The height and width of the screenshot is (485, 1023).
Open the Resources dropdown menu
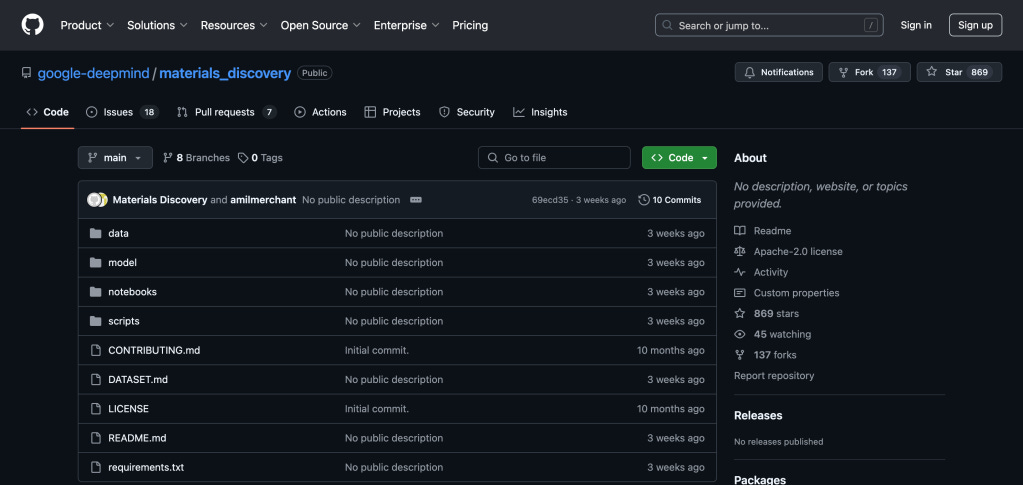click(234, 25)
